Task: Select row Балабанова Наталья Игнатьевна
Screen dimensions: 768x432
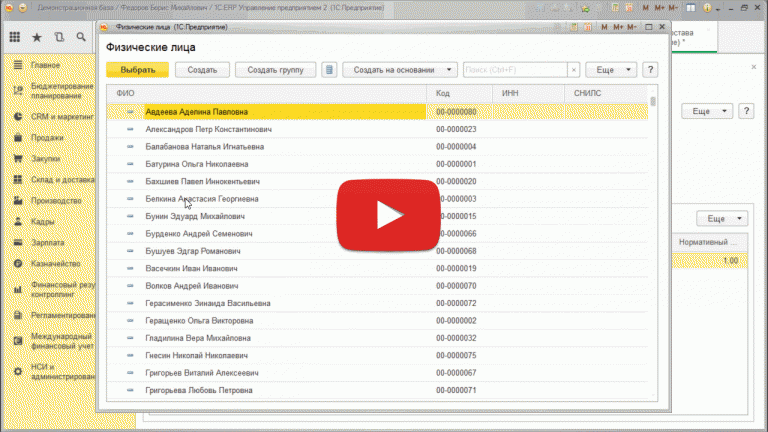Action: click(x=377, y=146)
